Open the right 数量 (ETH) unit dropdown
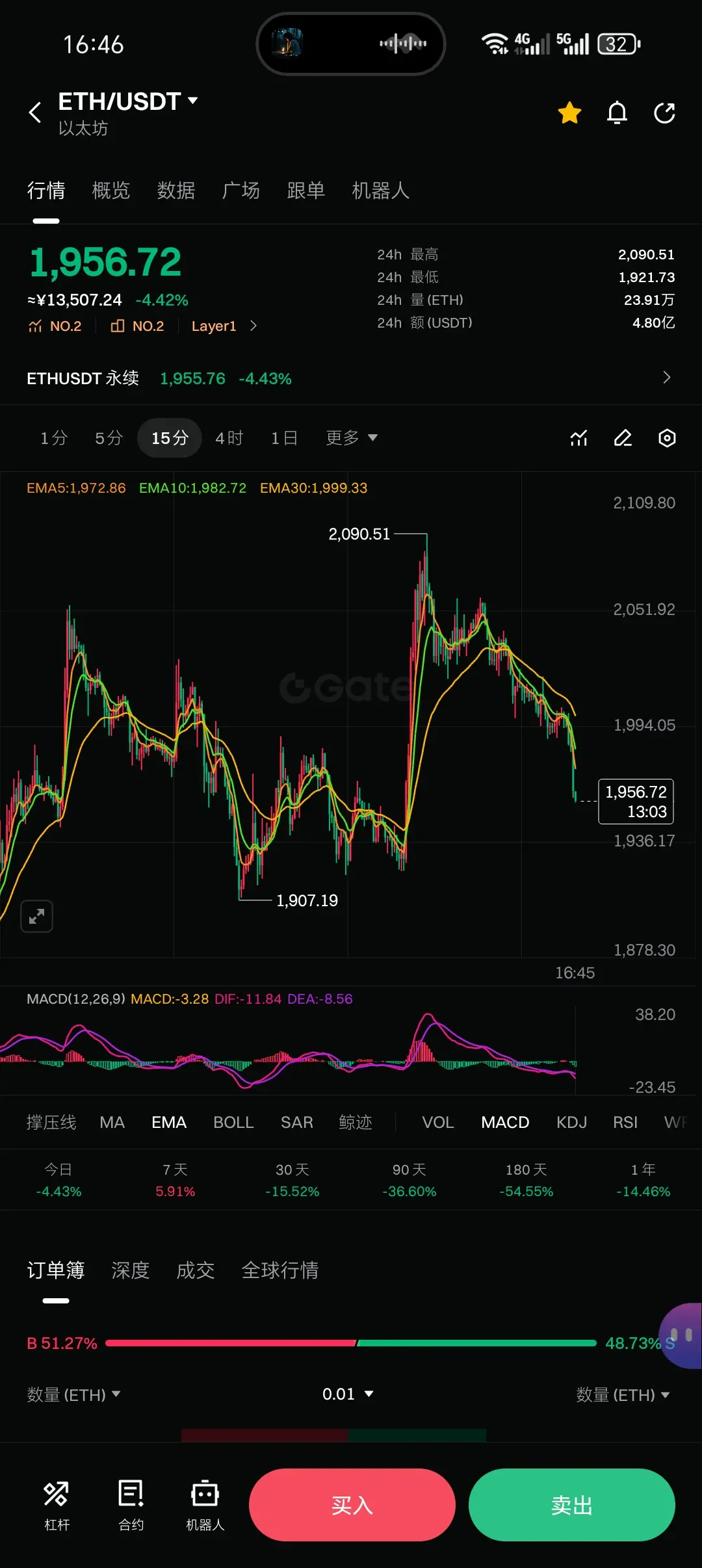Screen dimensions: 702x1568 pos(623,1394)
